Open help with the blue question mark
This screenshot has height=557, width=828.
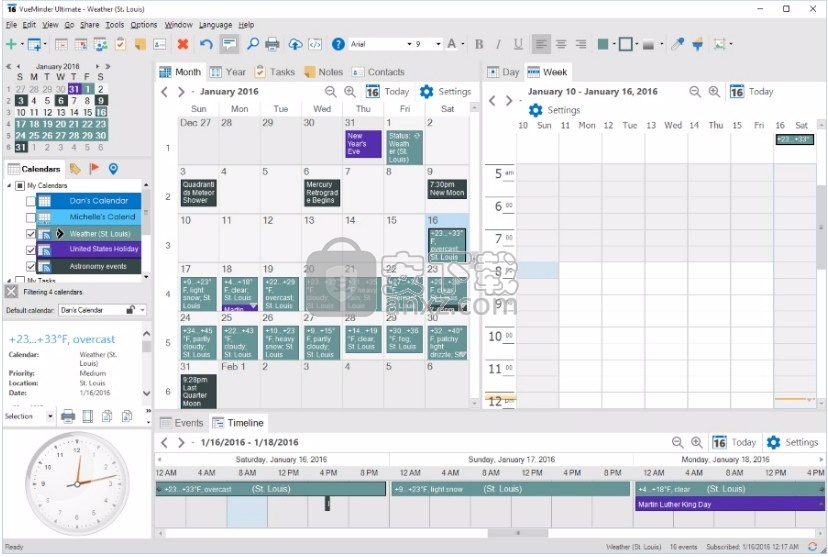338,44
